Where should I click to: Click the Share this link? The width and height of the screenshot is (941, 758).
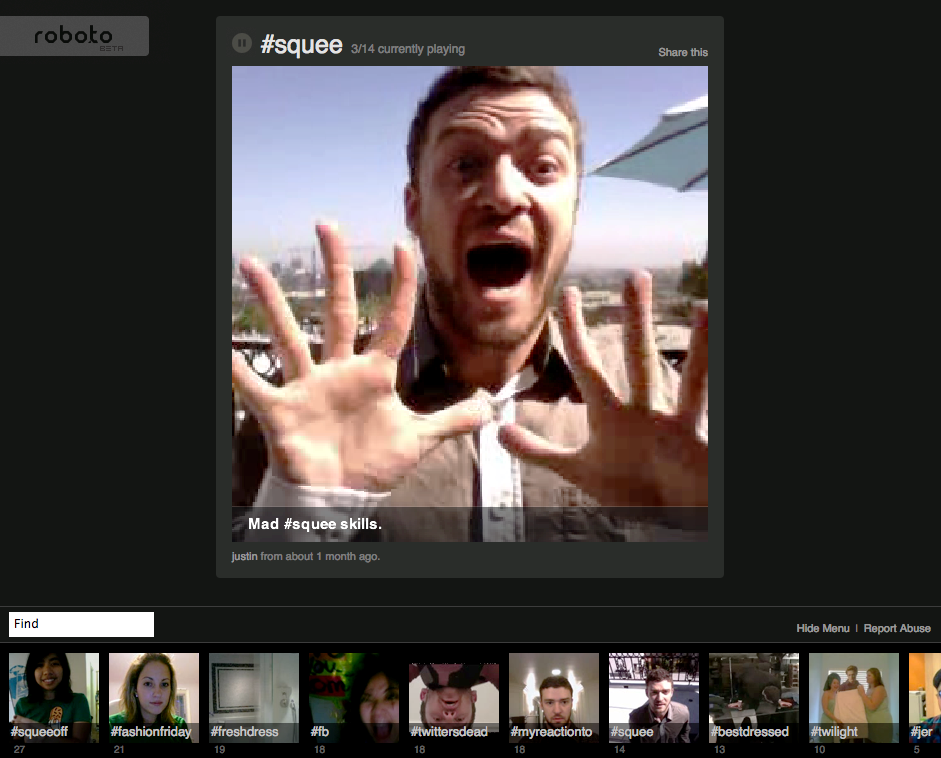click(682, 52)
